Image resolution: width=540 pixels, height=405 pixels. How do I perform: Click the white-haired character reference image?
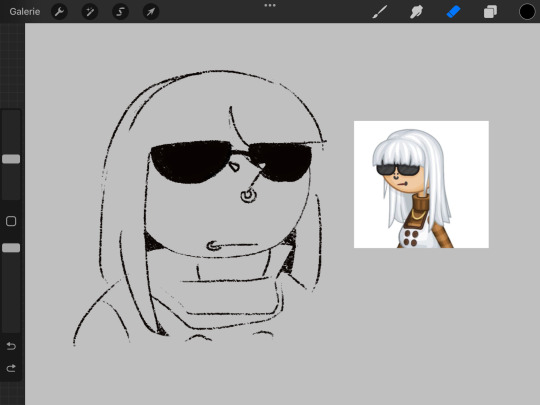tap(421, 184)
